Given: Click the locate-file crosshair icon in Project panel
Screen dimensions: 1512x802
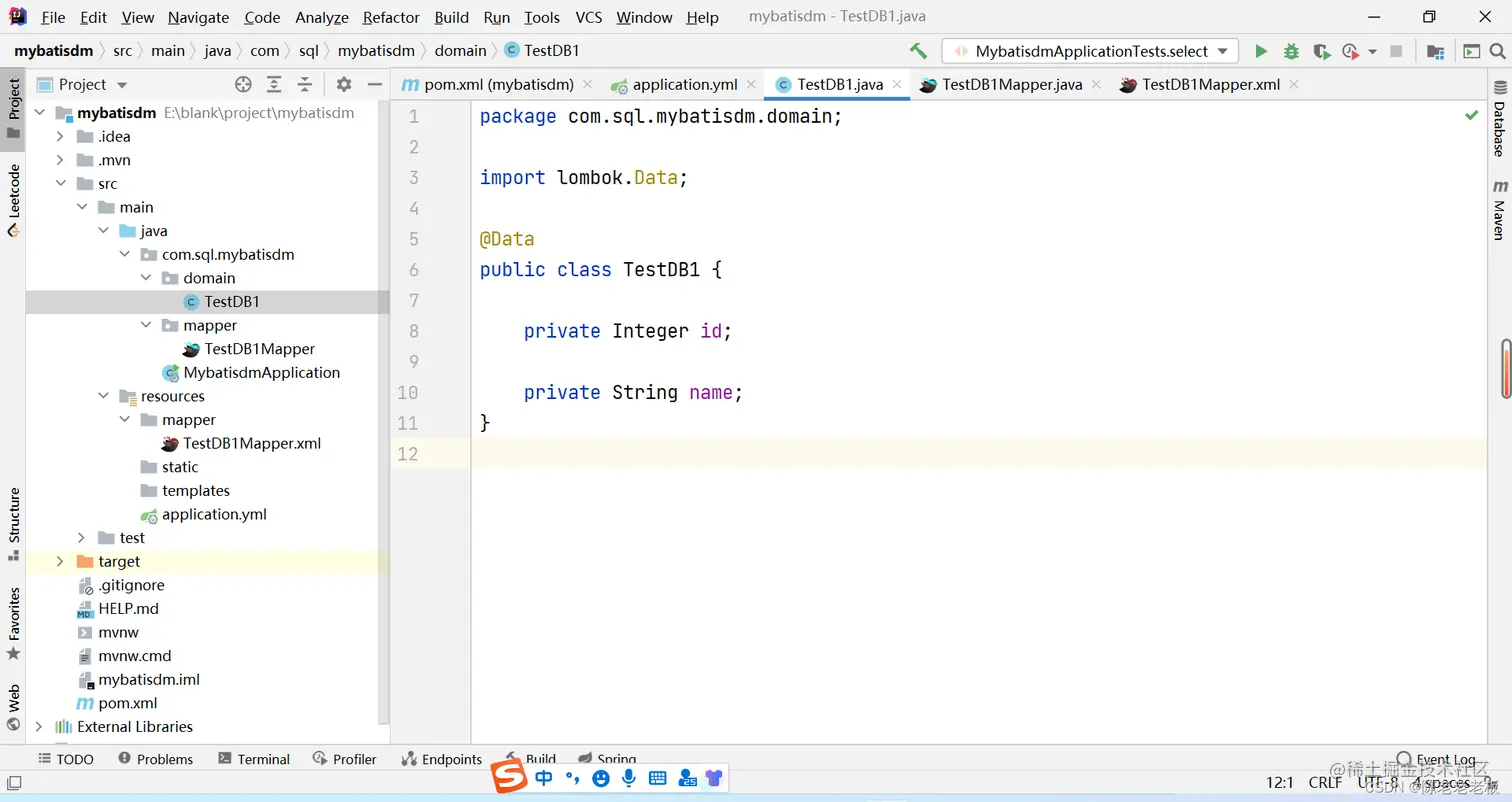Looking at the screenshot, I should point(243,85).
